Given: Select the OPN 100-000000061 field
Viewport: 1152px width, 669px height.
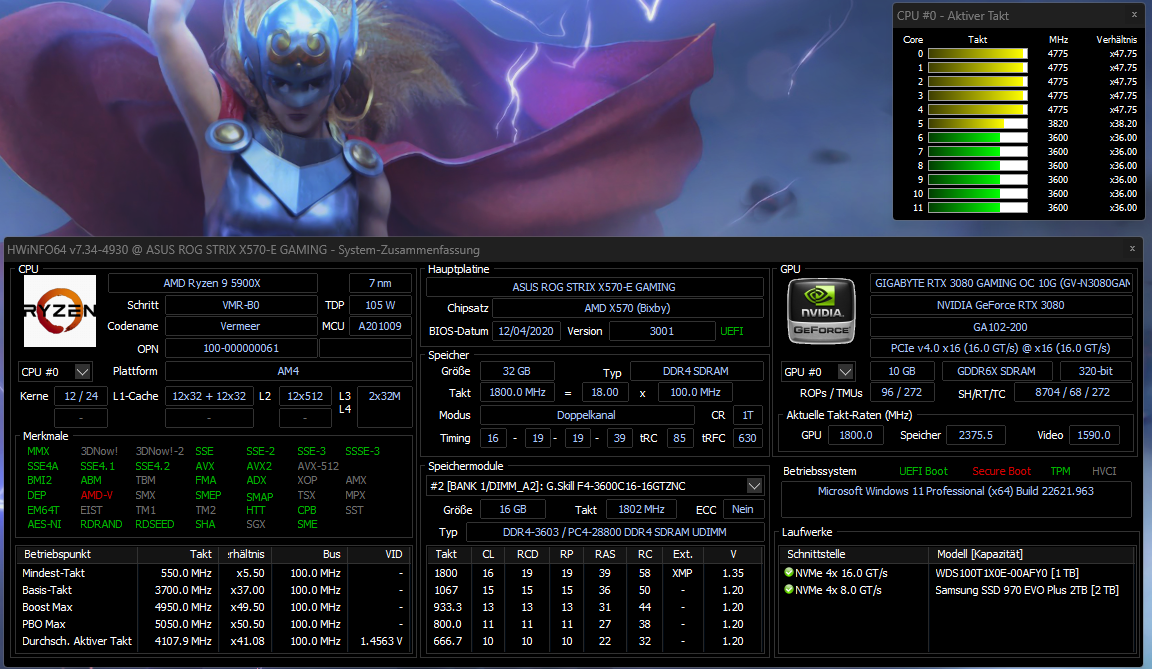Looking at the screenshot, I should click(241, 348).
